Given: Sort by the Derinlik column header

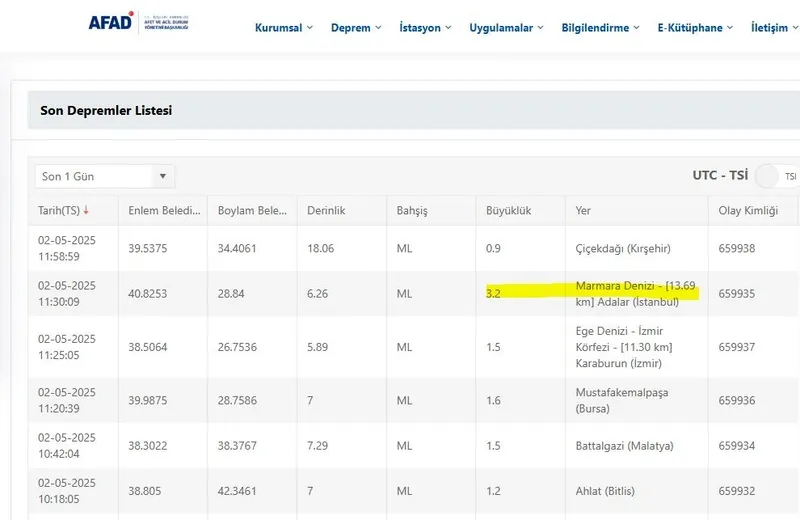Looking at the screenshot, I should (x=326, y=211).
